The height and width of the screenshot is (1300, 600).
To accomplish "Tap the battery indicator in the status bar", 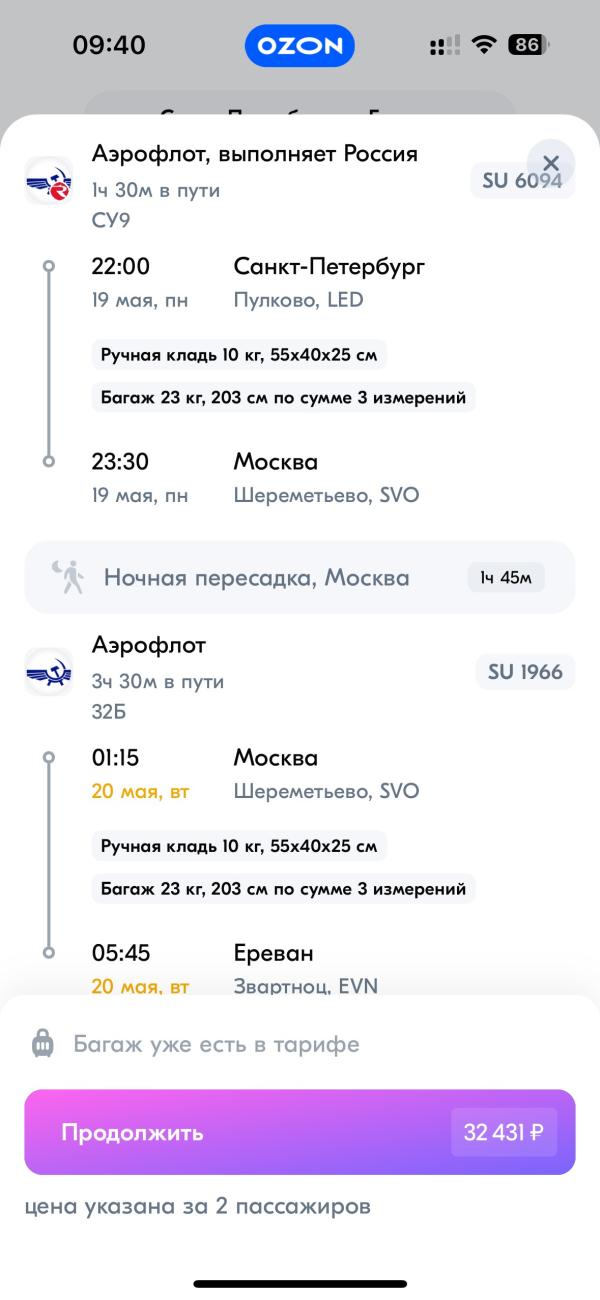I will (529, 45).
